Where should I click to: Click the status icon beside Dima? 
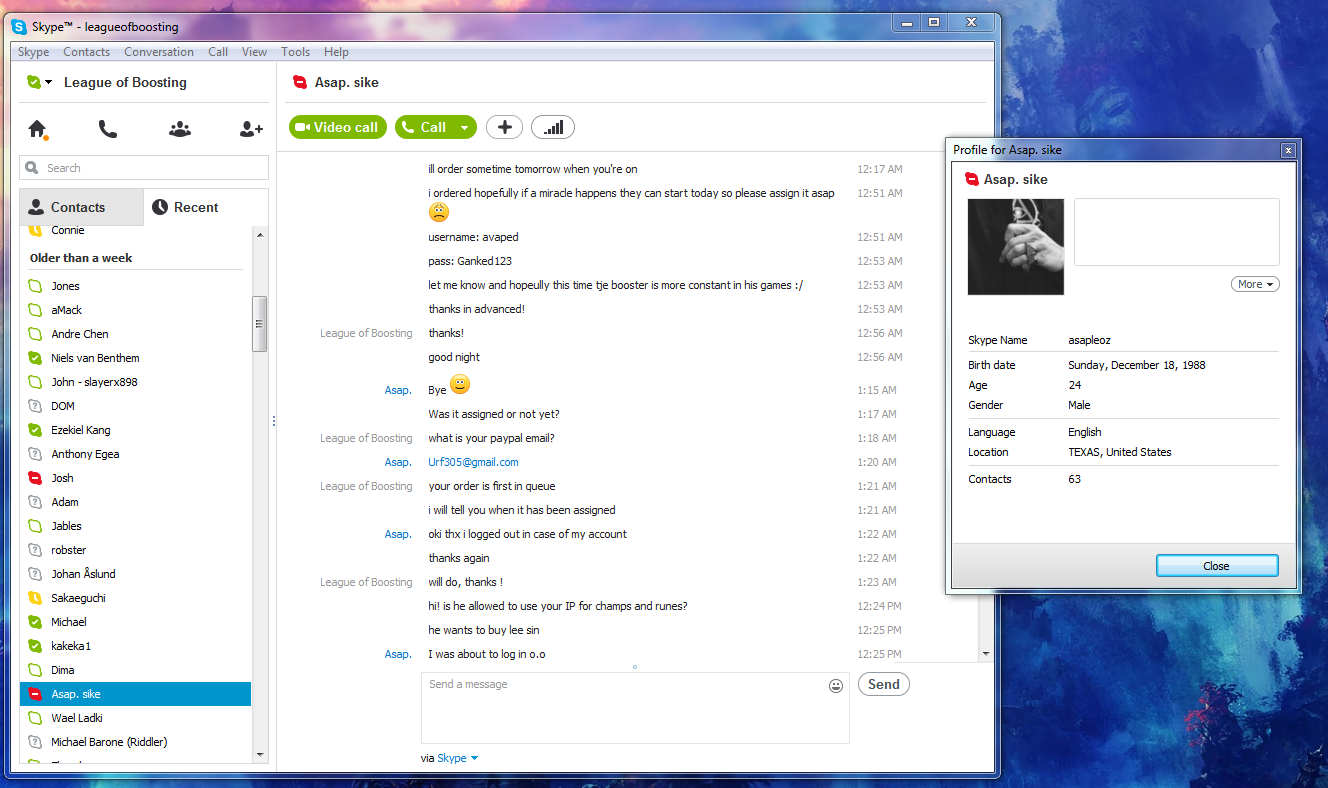[x=35, y=670]
